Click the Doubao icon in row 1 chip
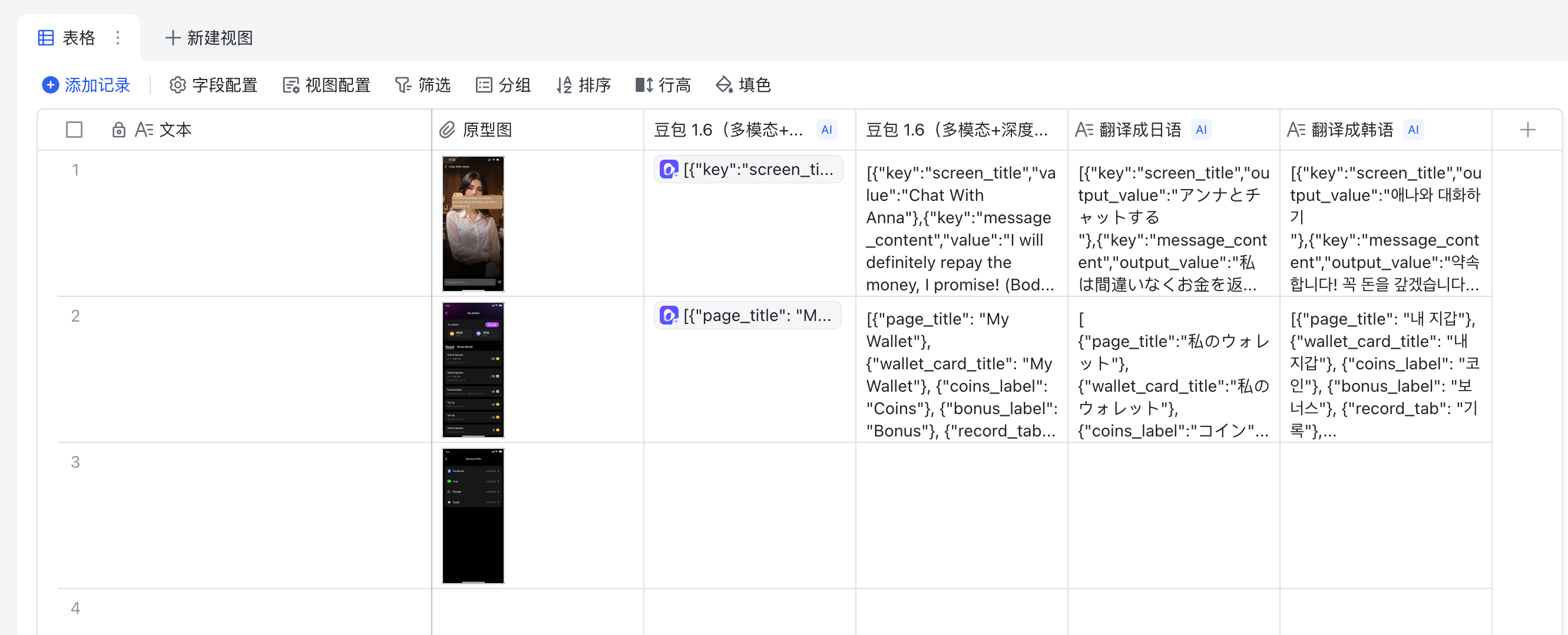 click(669, 169)
